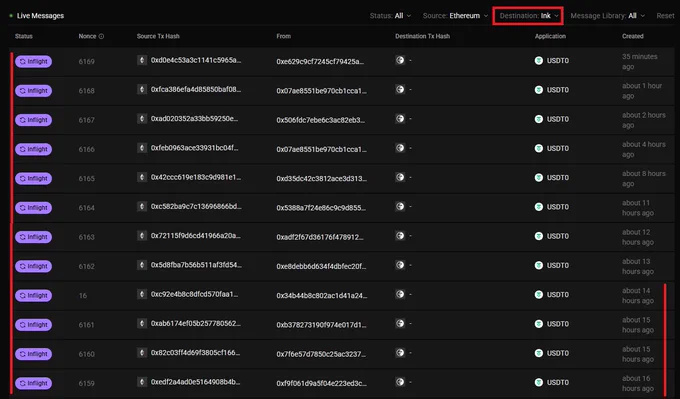Open source tx hash 0x5d8fba7b56b511af3fd54
The height and width of the screenshot is (399, 680).
(x=196, y=265)
